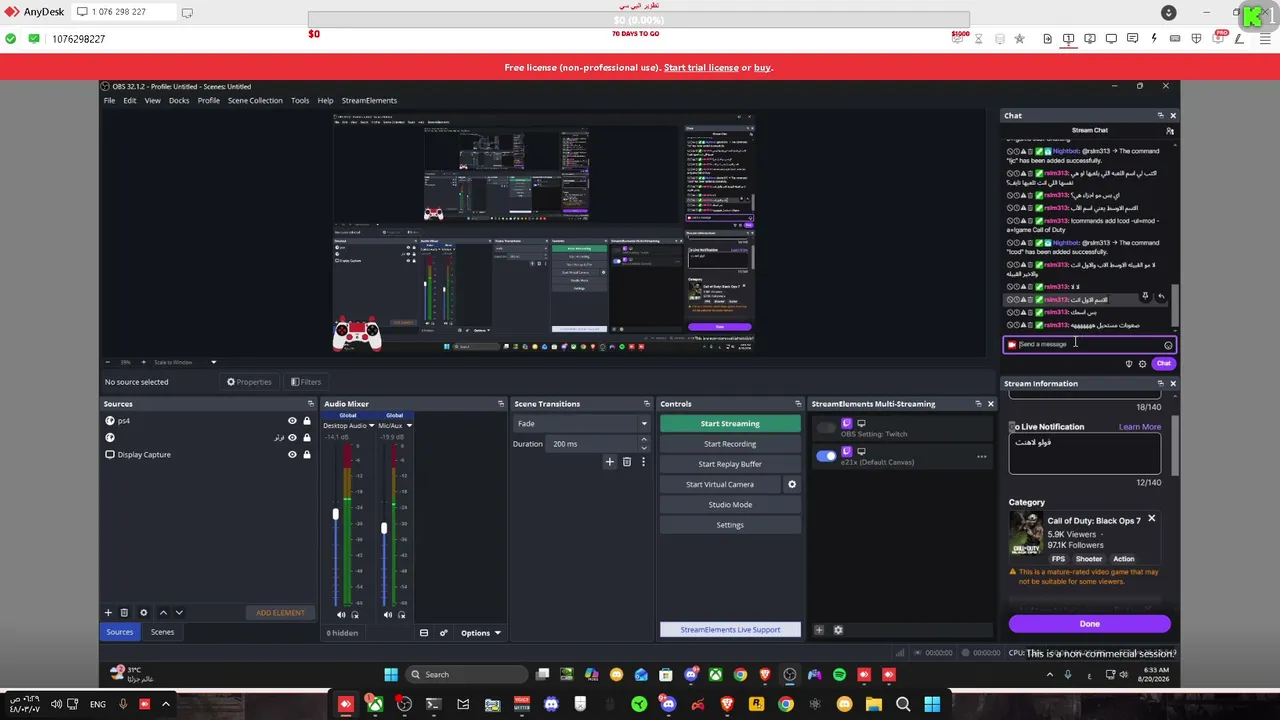The image size is (1280, 720).
Task: Undock the Audio Mixer panel
Action: 501,404
